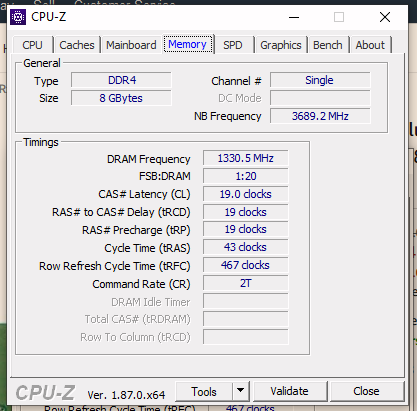Screen dimensions: 417x411
Task: Click the FSB:DRAM 1:20 value
Action: pos(246,176)
